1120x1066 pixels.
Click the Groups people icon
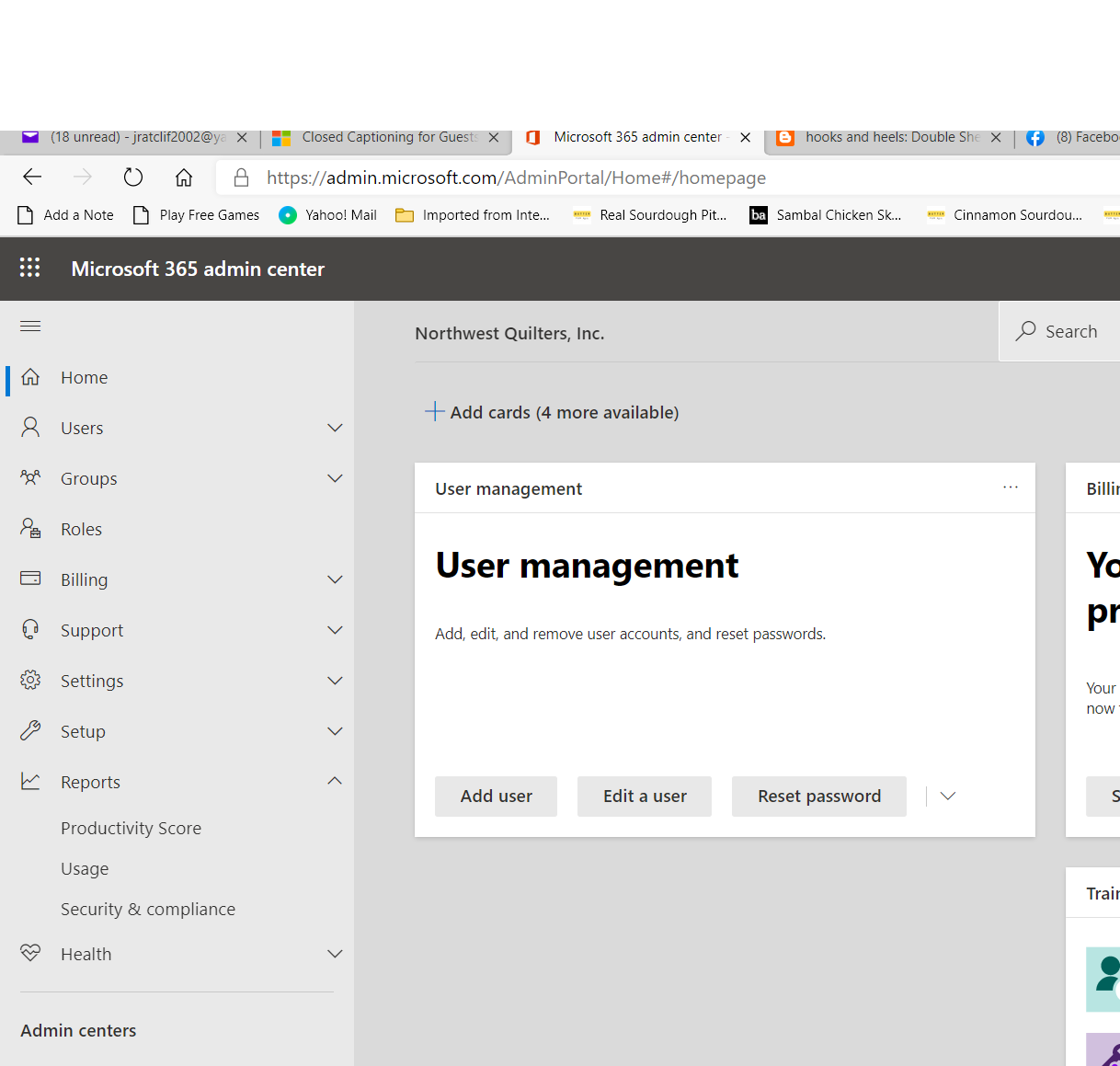[30, 477]
